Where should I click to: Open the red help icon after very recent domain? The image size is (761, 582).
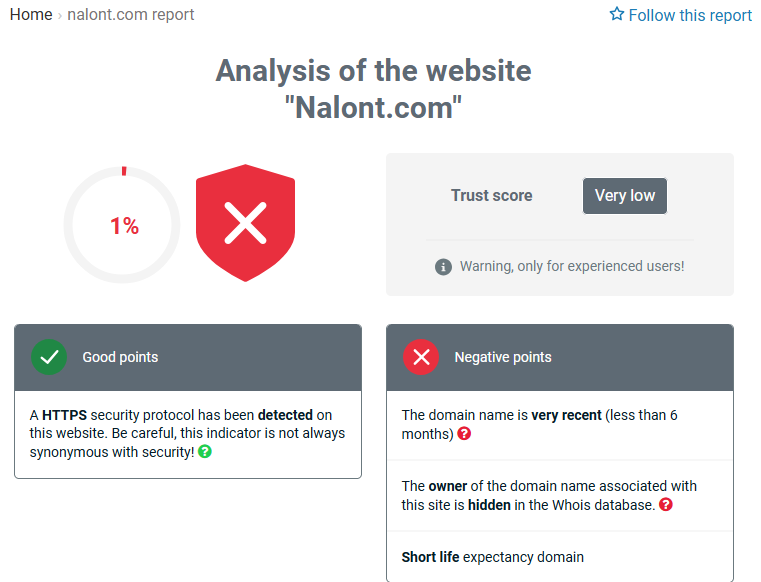coord(464,433)
